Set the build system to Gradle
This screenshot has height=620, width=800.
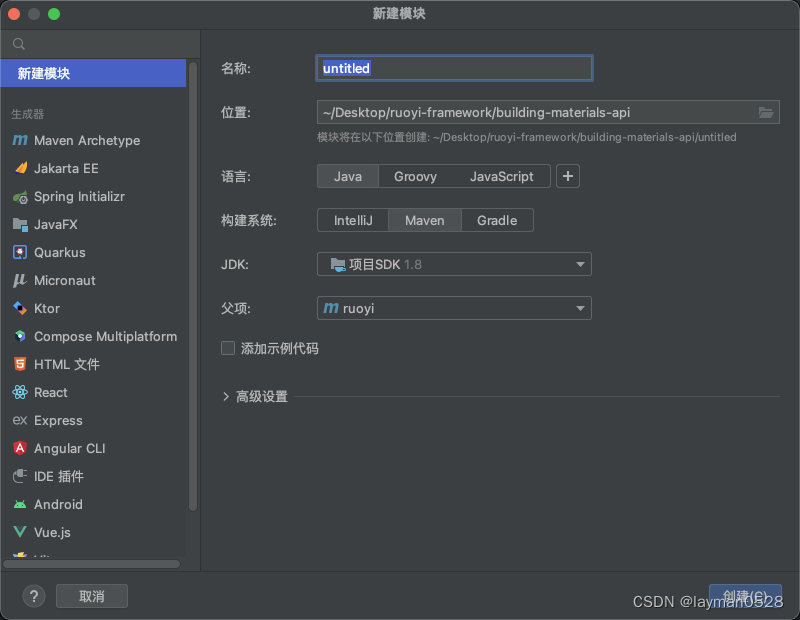click(497, 220)
